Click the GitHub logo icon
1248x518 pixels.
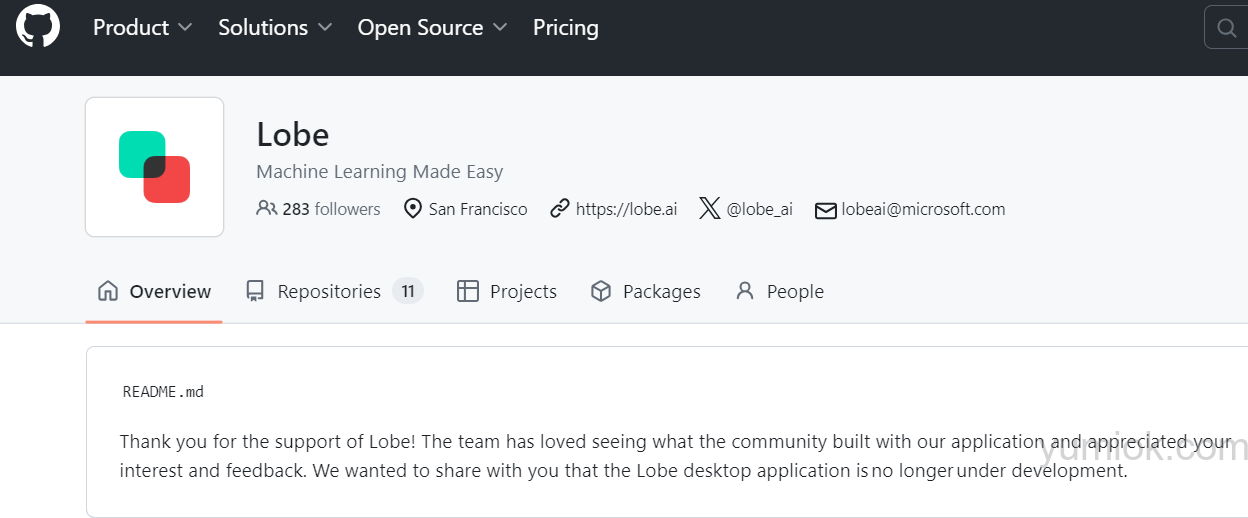point(38,27)
